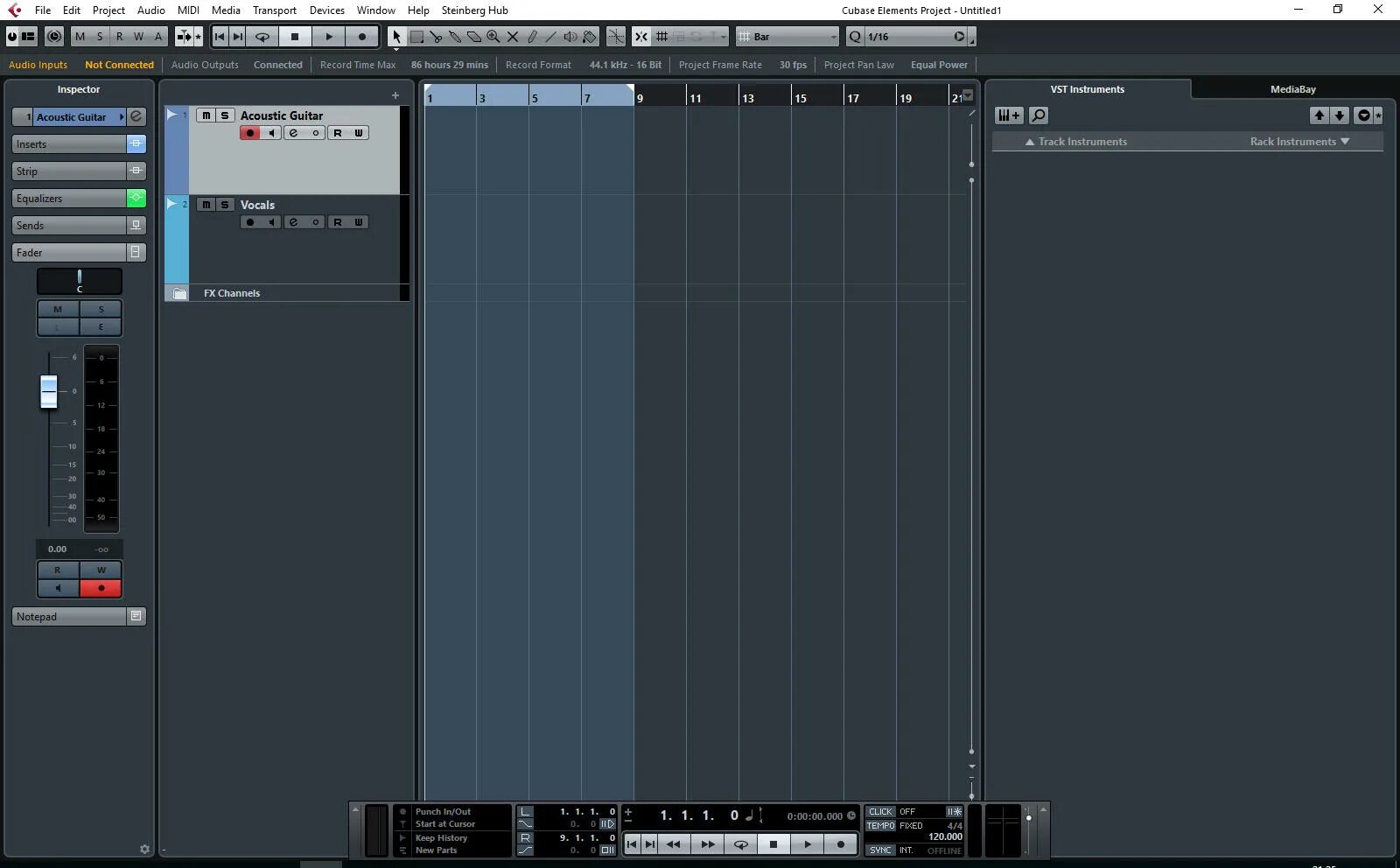Mute the Acoustic Guitar track

coord(206,115)
